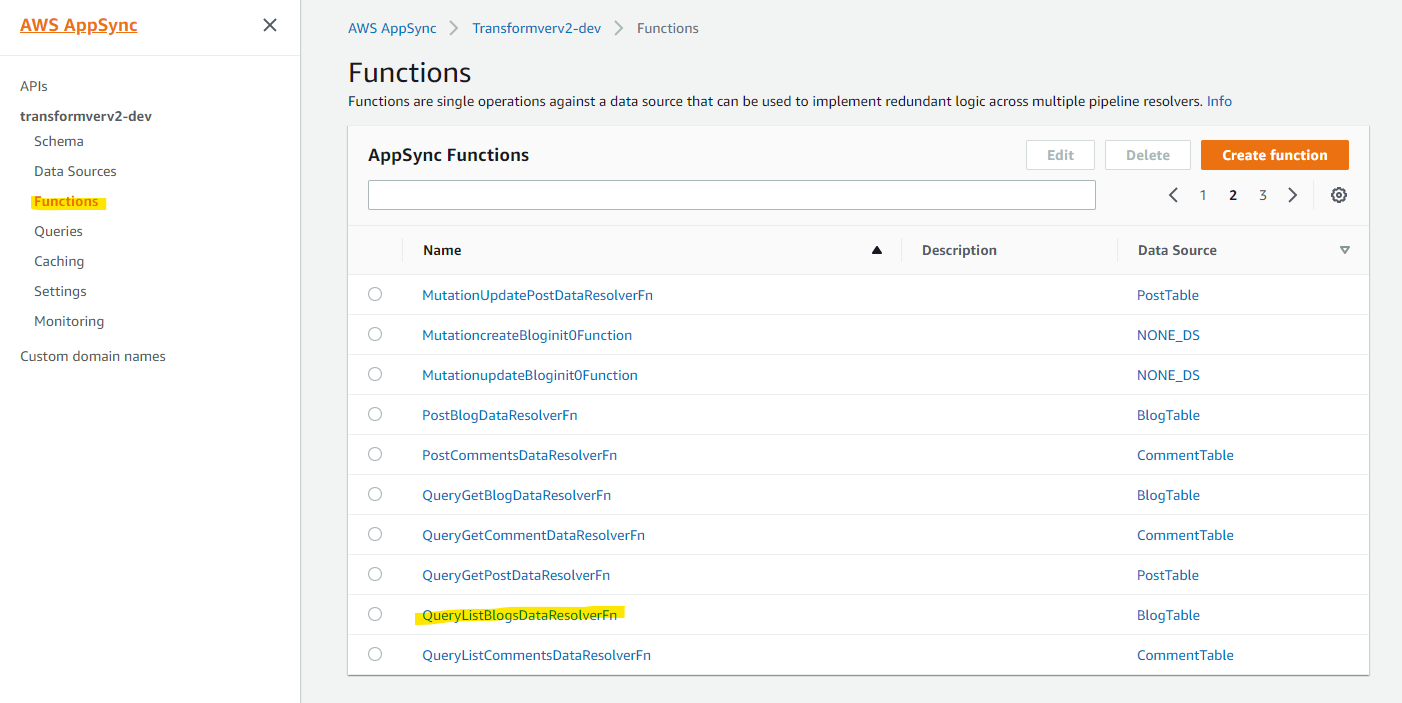Image resolution: width=1402 pixels, height=703 pixels.
Task: Navigate to Data Sources in sidebar
Action: [x=75, y=171]
